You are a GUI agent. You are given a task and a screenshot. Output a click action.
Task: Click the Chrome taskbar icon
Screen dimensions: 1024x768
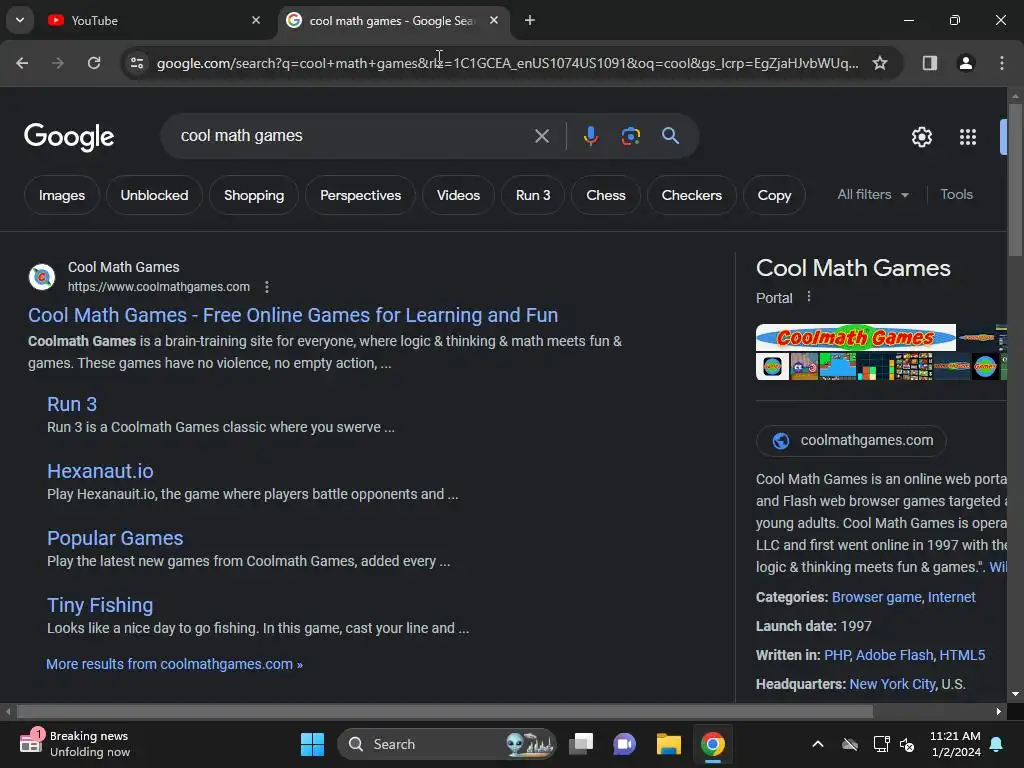click(712, 744)
